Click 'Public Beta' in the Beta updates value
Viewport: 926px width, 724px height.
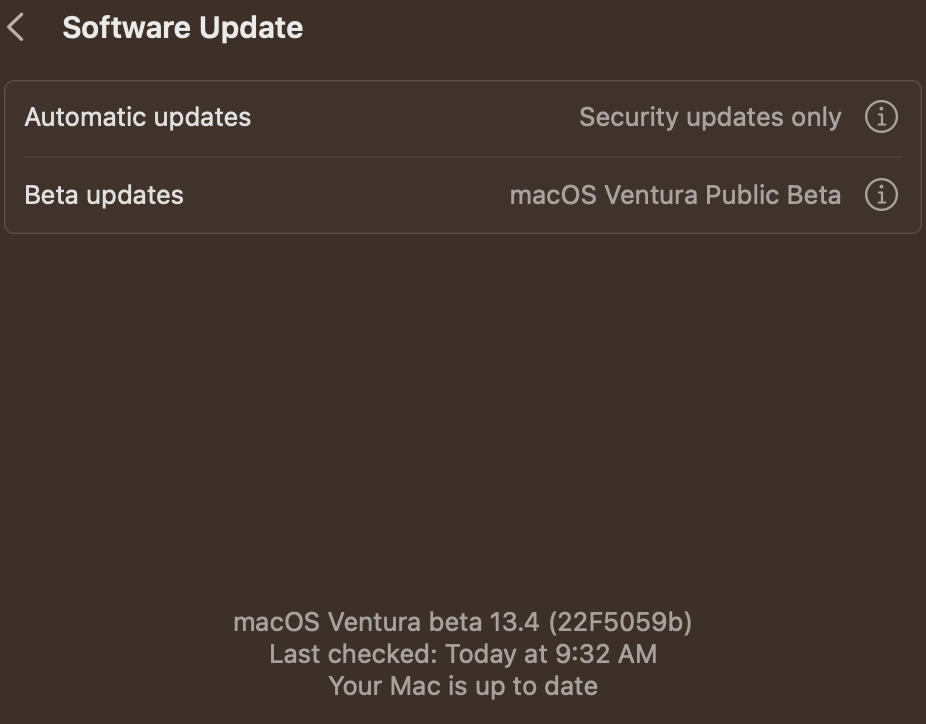773,195
